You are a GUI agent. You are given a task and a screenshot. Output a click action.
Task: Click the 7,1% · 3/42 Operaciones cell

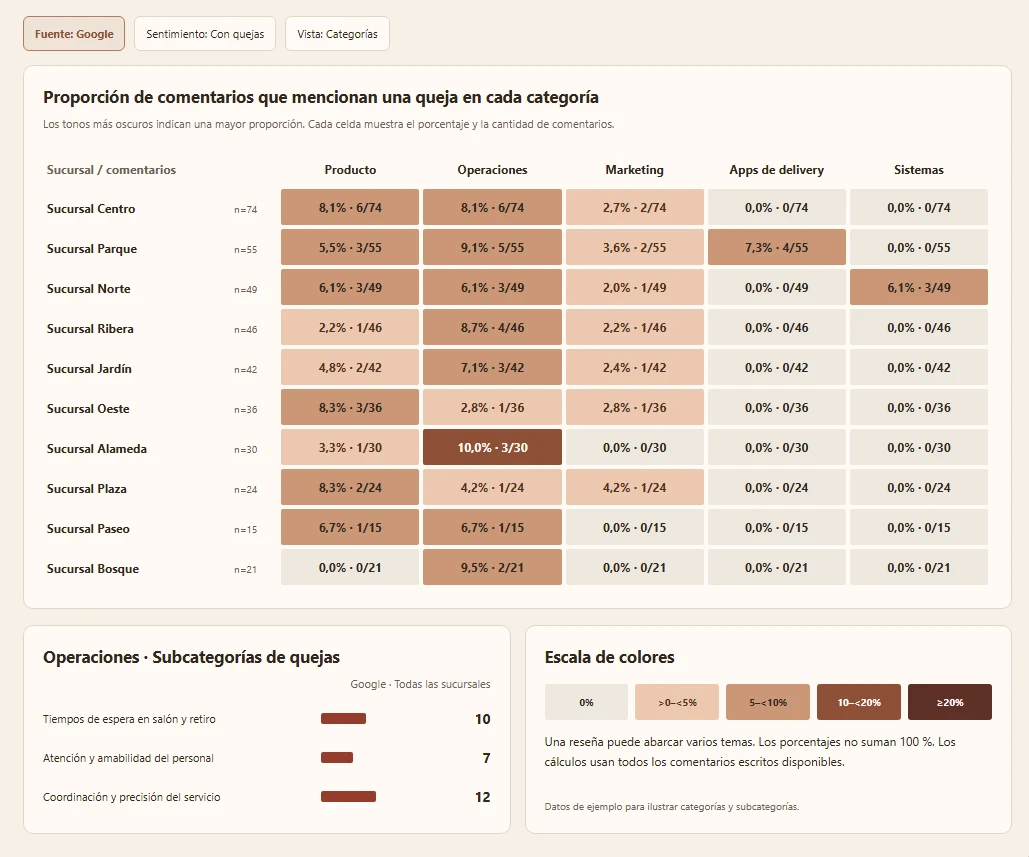tap(492, 367)
